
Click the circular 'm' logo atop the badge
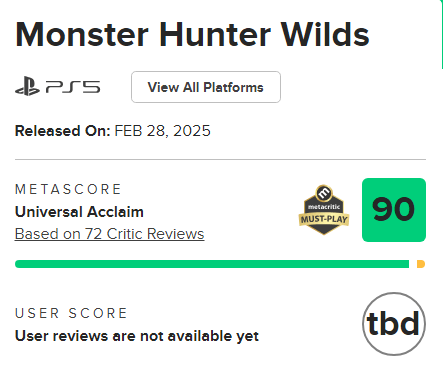pyautogui.click(x=324, y=193)
